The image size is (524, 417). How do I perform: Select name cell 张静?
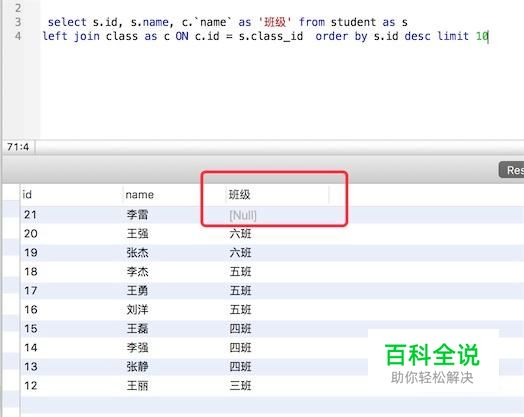137,367
